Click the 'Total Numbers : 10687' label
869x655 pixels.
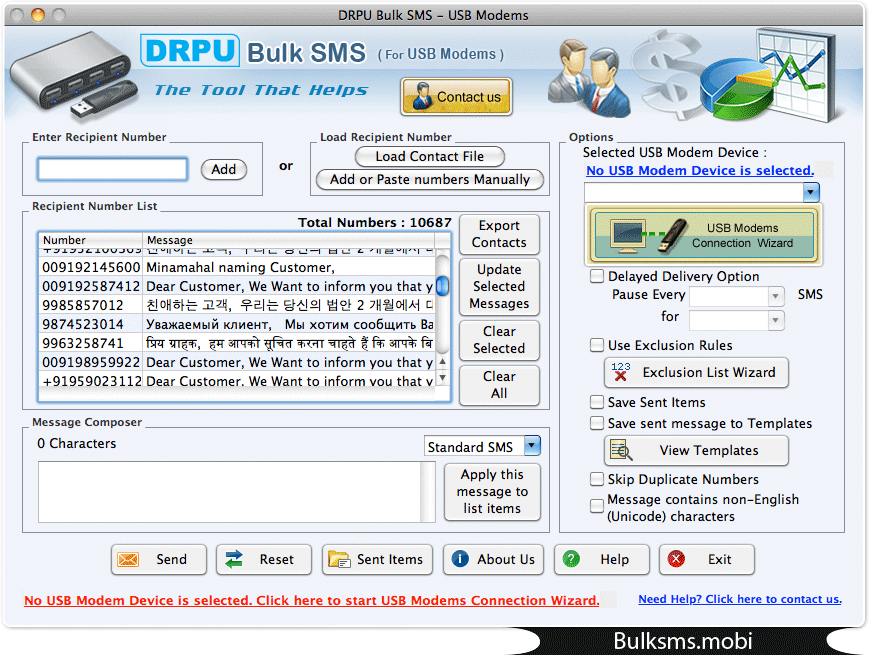coord(375,222)
